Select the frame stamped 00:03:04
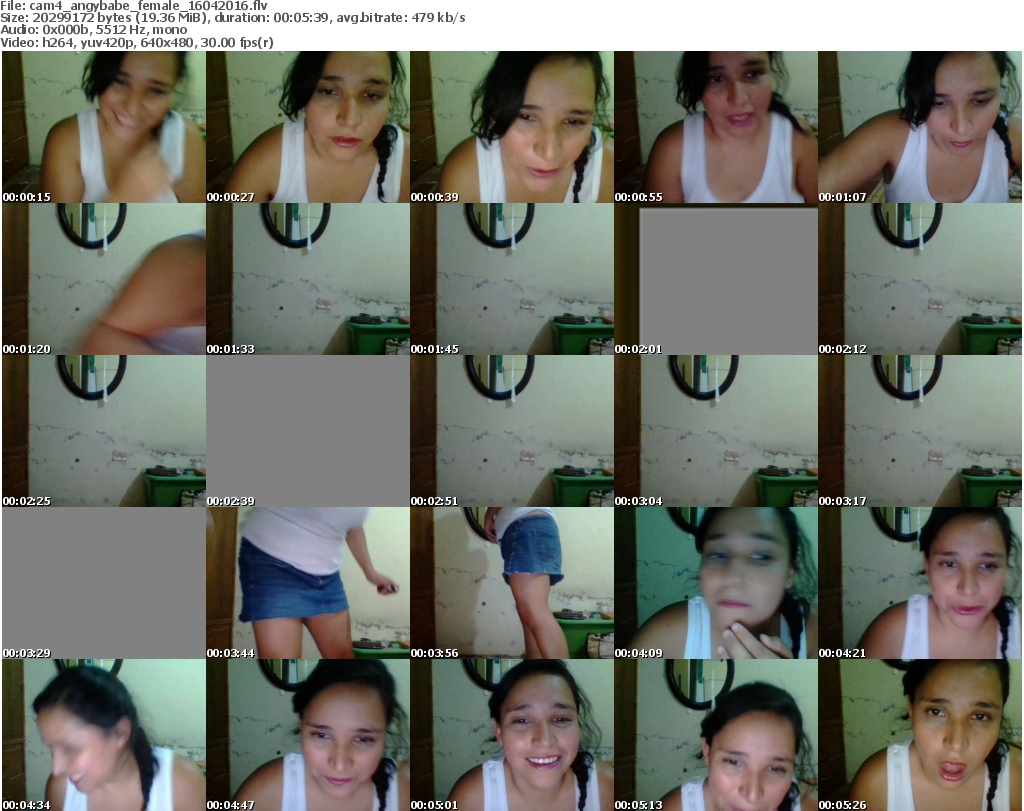The height and width of the screenshot is (811, 1024). 716,431
